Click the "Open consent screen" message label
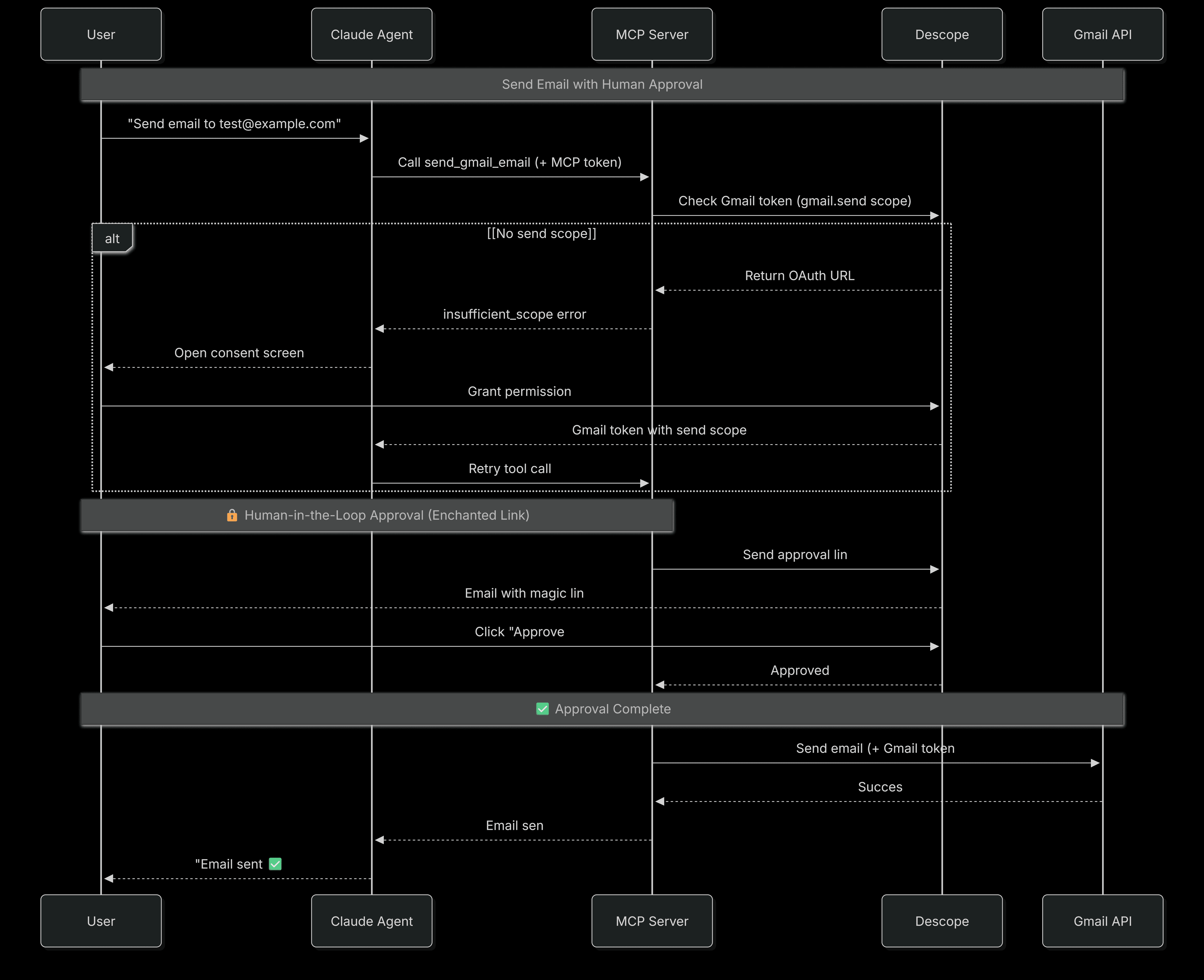The image size is (1204, 980). click(x=239, y=353)
